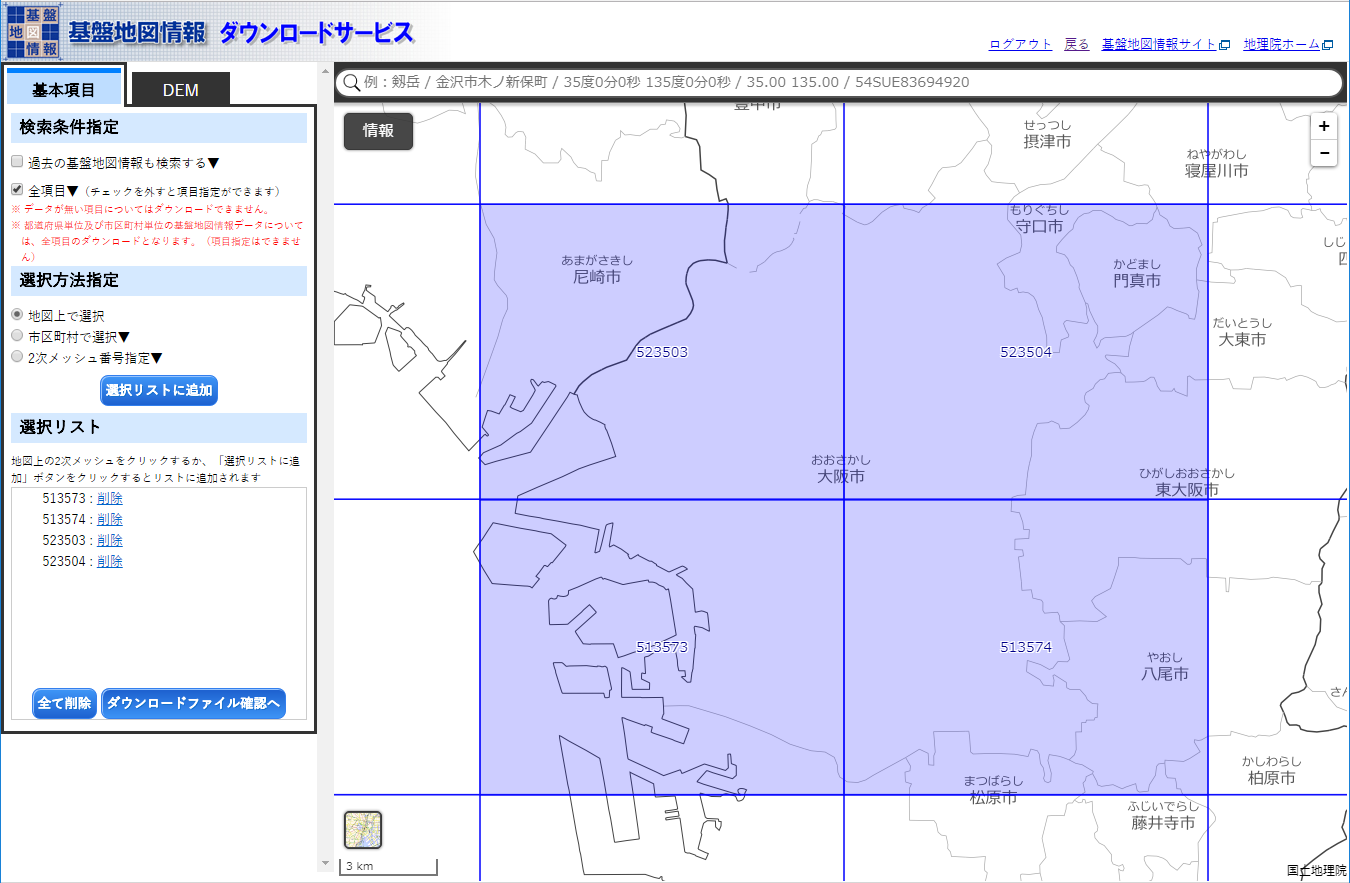Select the 地図上で選択 radio button
The height and width of the screenshot is (883, 1350).
pos(17,315)
